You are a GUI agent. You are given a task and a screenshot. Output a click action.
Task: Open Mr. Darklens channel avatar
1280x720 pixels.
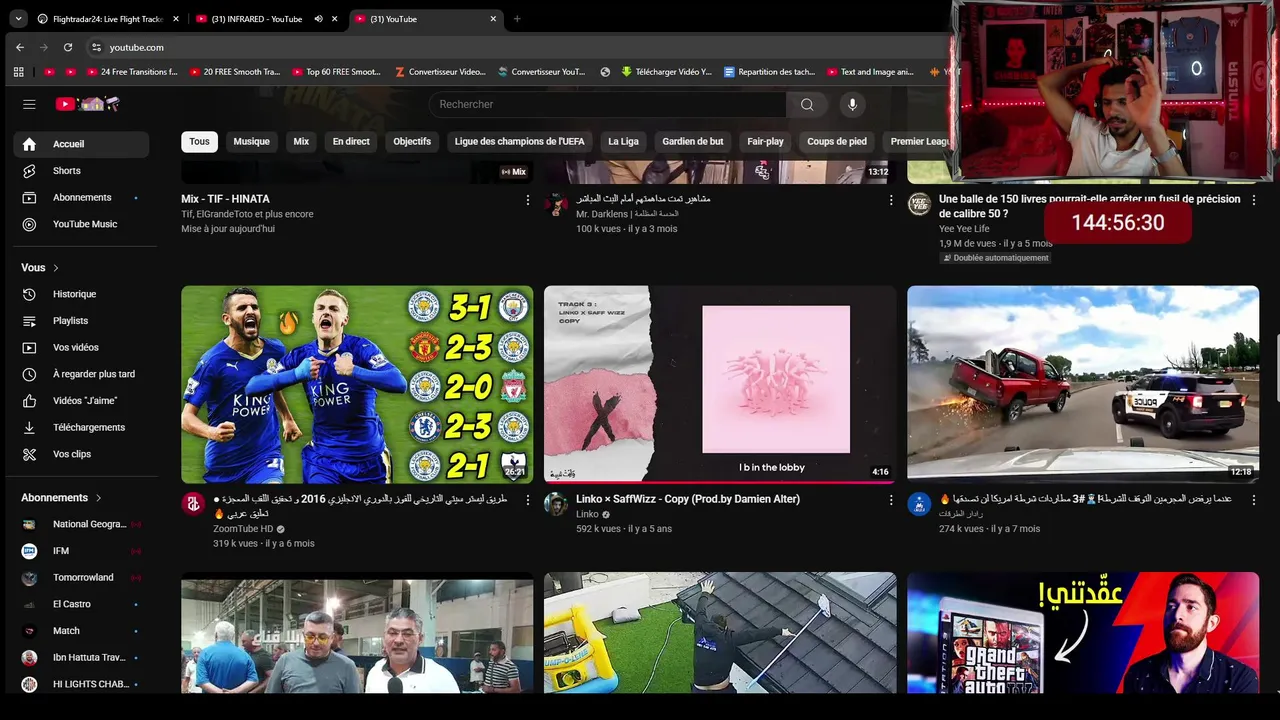[x=556, y=204]
